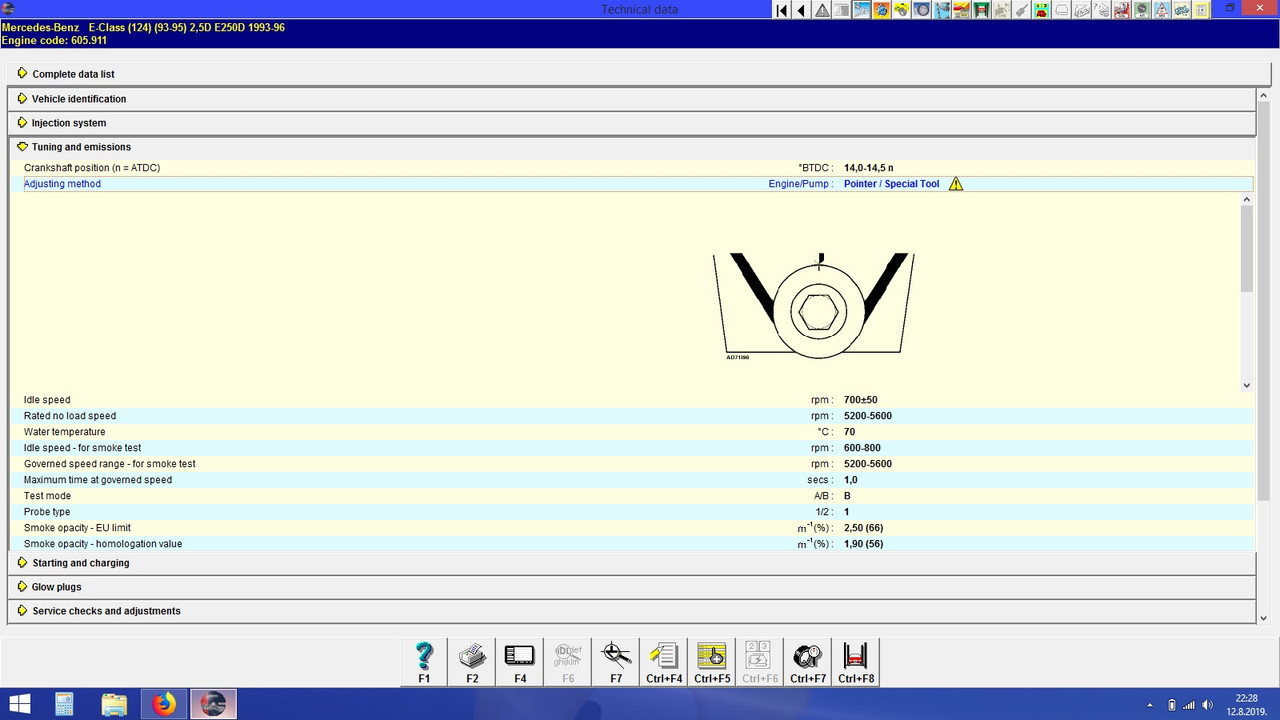This screenshot has width=1280, height=720.
Task: Open the Windows Start menu
Action: click(x=20, y=704)
